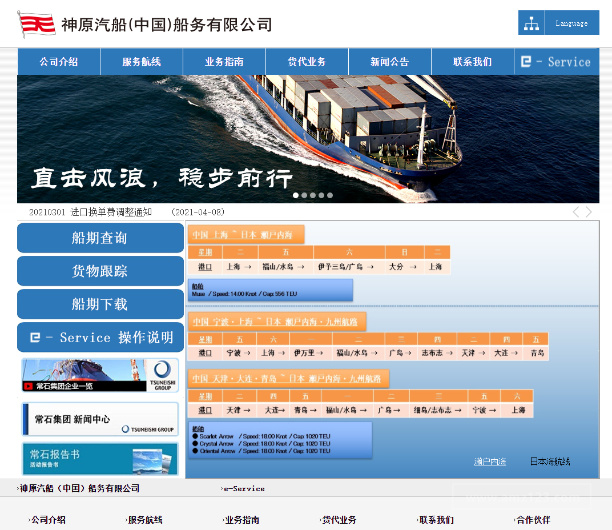The height and width of the screenshot is (530, 612).
Task: Click the footer e-Service link
Action: point(243,488)
